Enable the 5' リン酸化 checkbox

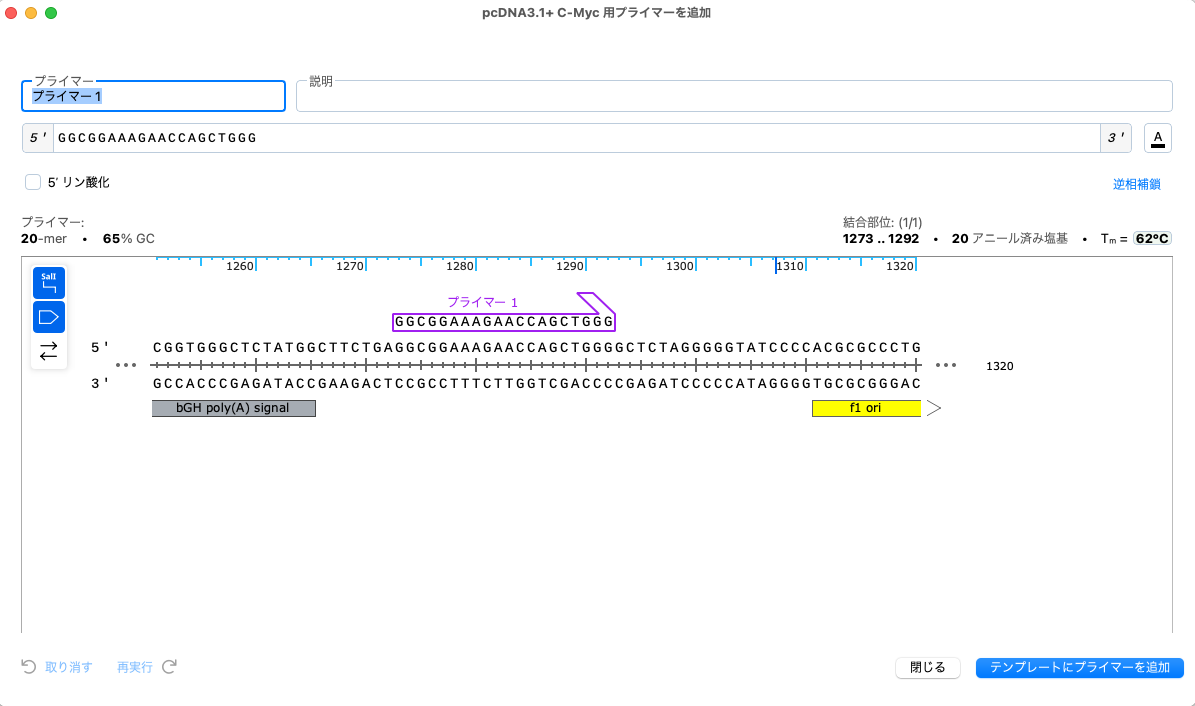pyautogui.click(x=32, y=181)
